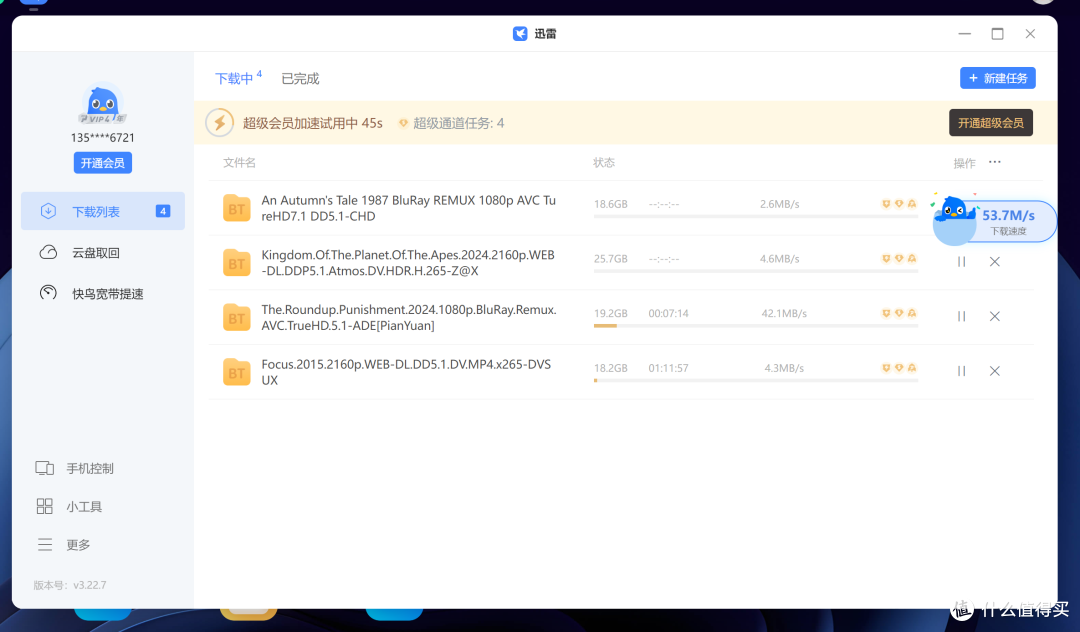Click the BT folder icon of Focus 2015
1080x632 pixels.
coord(236,372)
